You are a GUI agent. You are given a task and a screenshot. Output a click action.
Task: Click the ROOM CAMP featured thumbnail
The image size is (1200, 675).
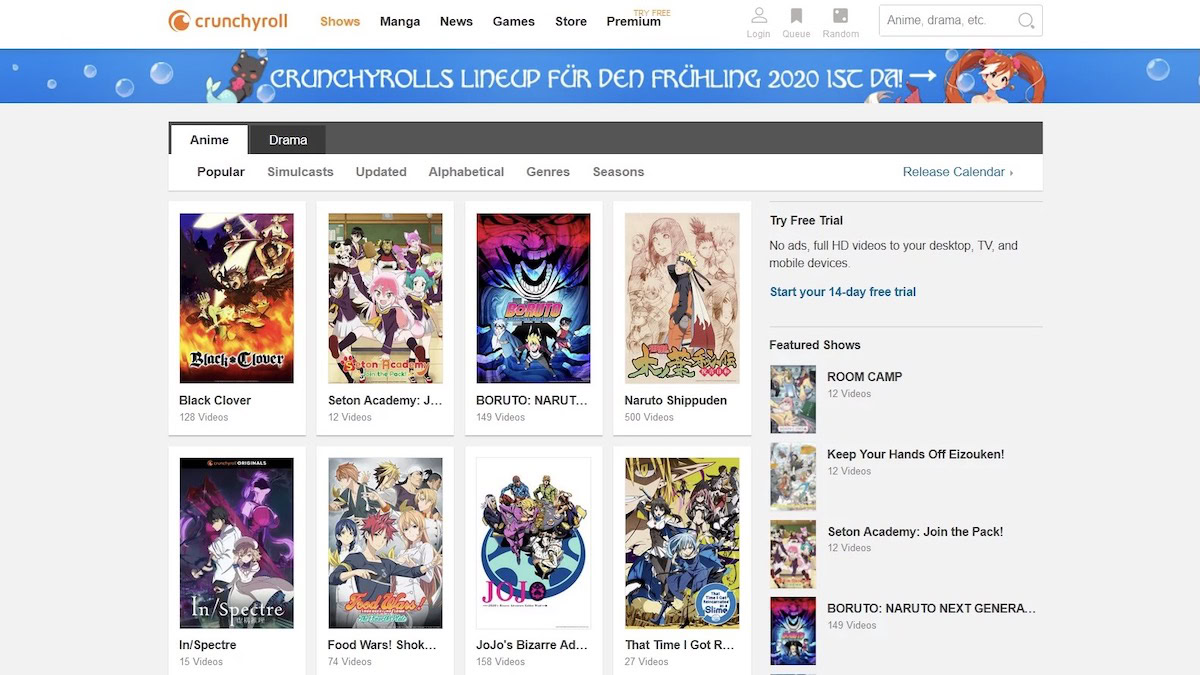[792, 399]
